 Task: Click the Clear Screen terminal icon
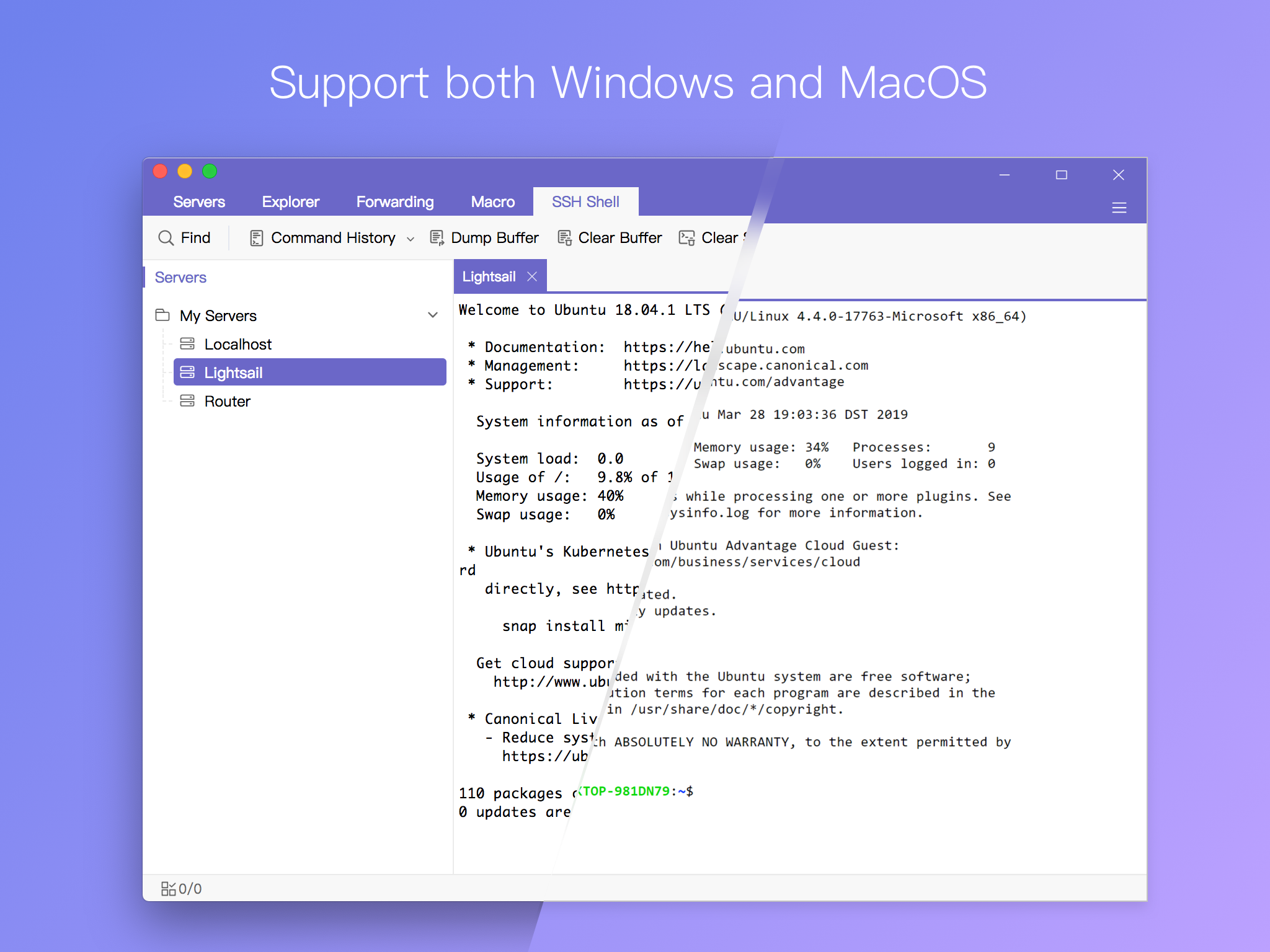(686, 238)
